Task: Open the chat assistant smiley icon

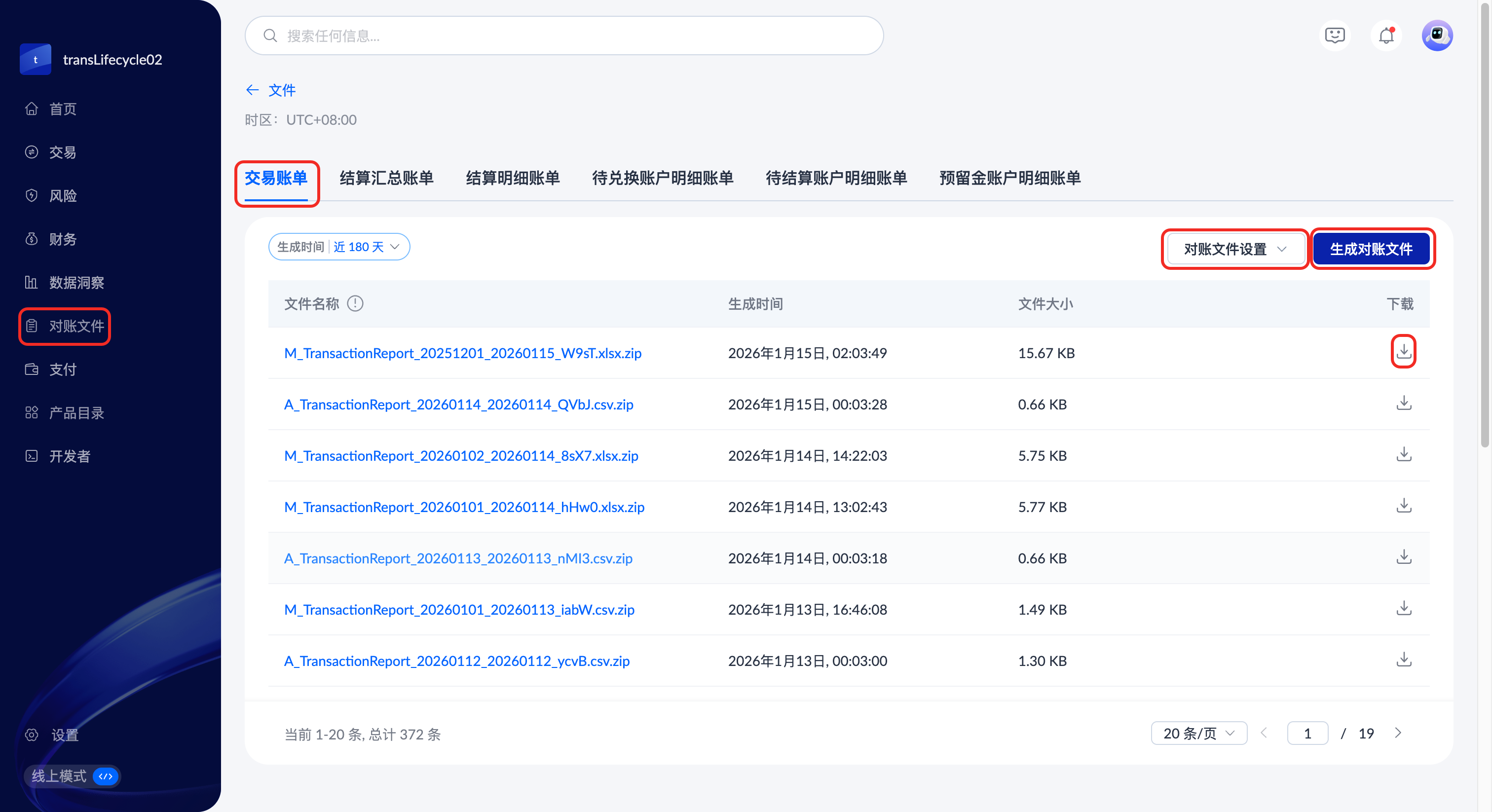Action: tap(1335, 36)
